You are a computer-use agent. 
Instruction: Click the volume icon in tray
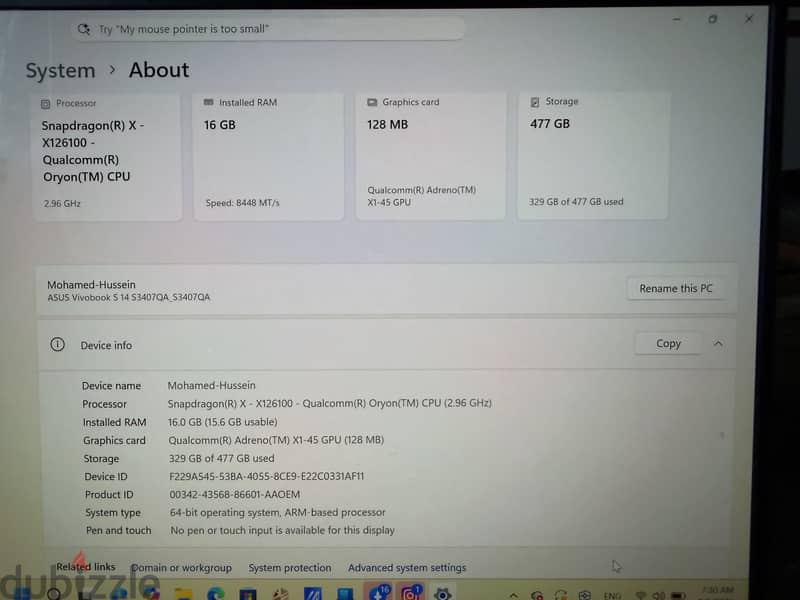(659, 595)
